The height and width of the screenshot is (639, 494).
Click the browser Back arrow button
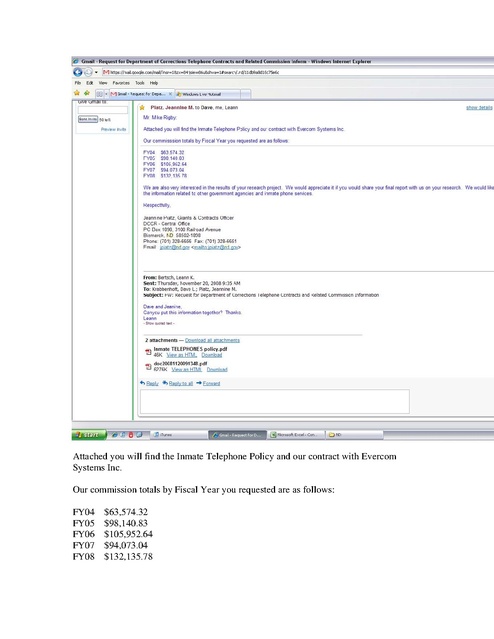pos(77,72)
